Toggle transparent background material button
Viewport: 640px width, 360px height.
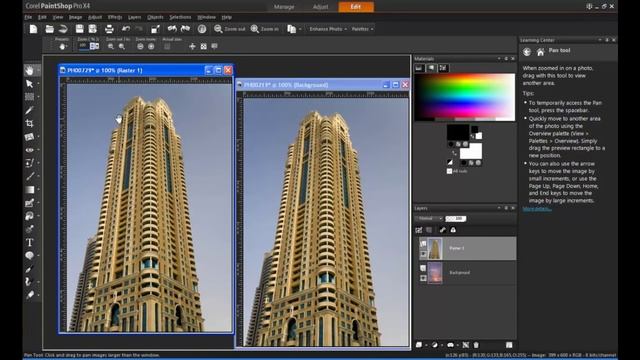(478, 163)
